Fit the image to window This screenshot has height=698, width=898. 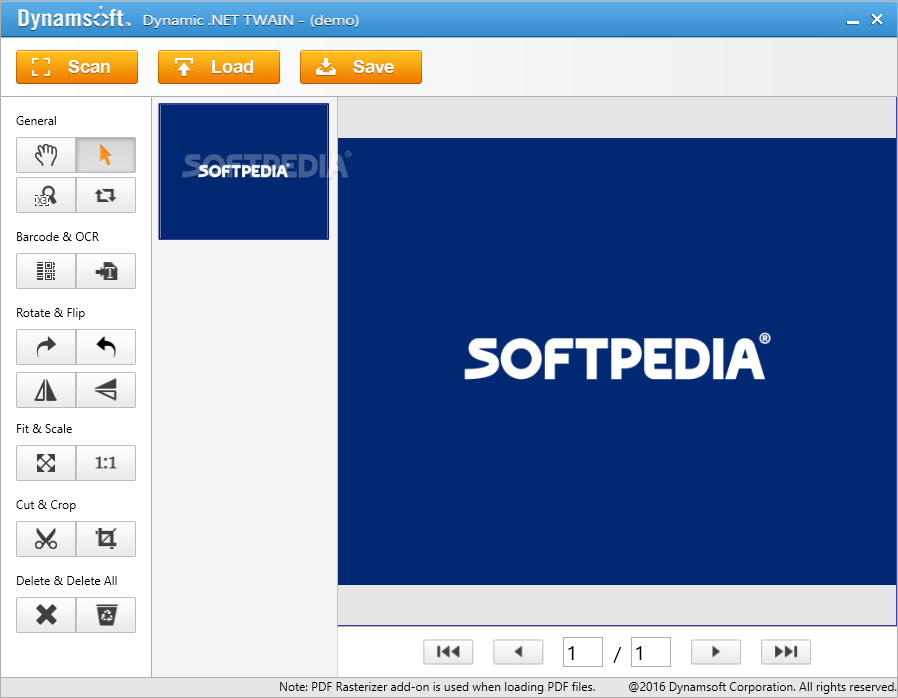(x=46, y=463)
